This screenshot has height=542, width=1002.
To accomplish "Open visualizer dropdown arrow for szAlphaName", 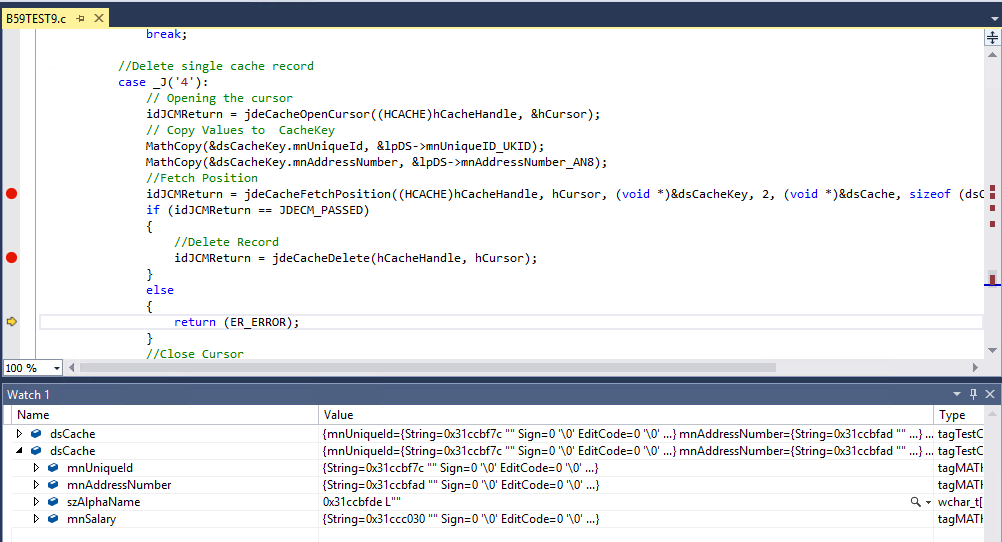I will tap(928, 502).
